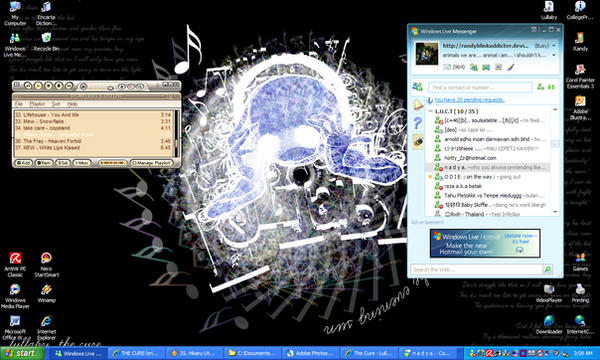The image size is (600, 360).
Task: Select 'MEW - White Lips Kissed' playlist entry
Action: click(x=93, y=148)
